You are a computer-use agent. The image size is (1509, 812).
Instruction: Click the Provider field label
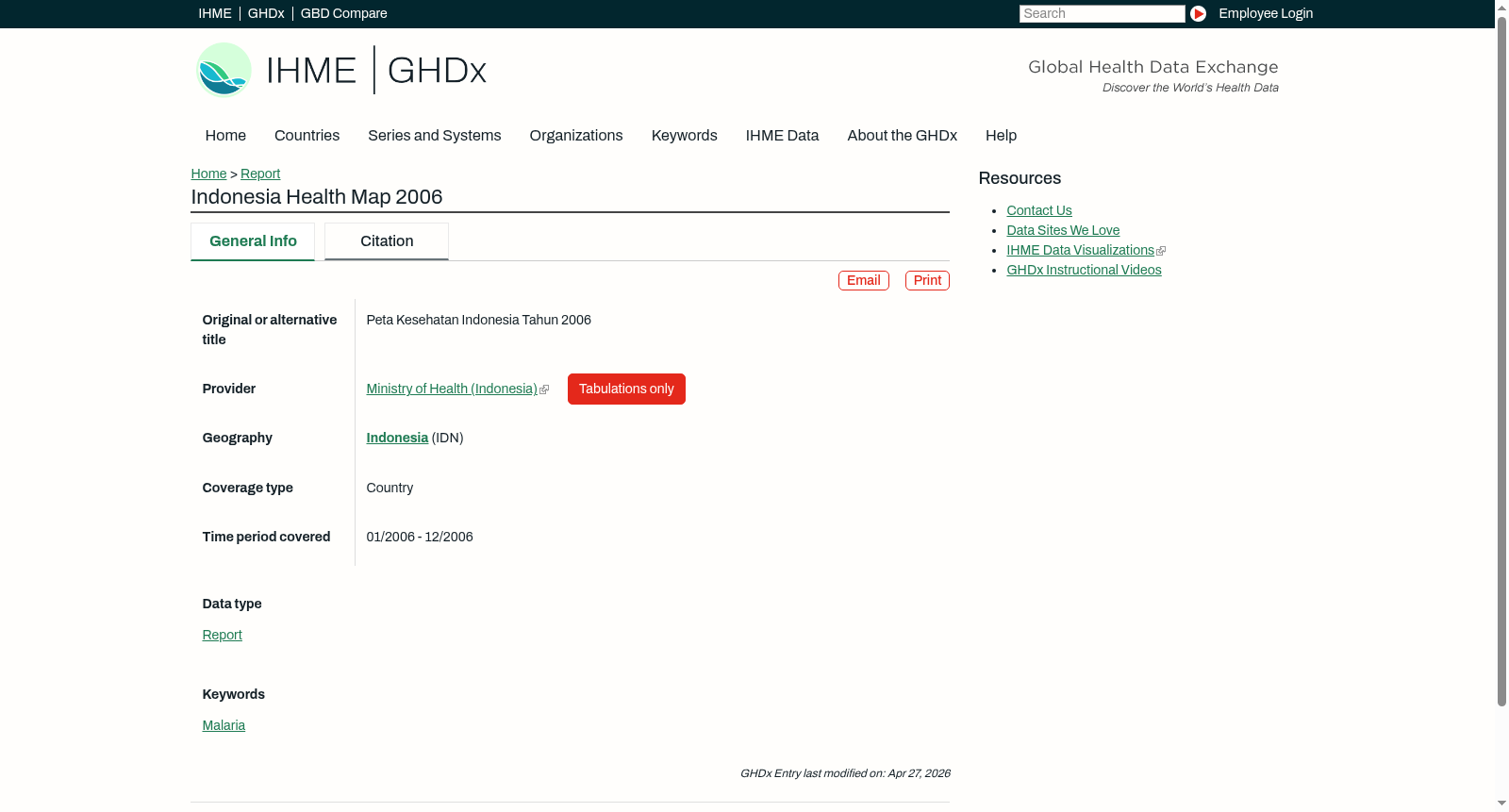229,389
